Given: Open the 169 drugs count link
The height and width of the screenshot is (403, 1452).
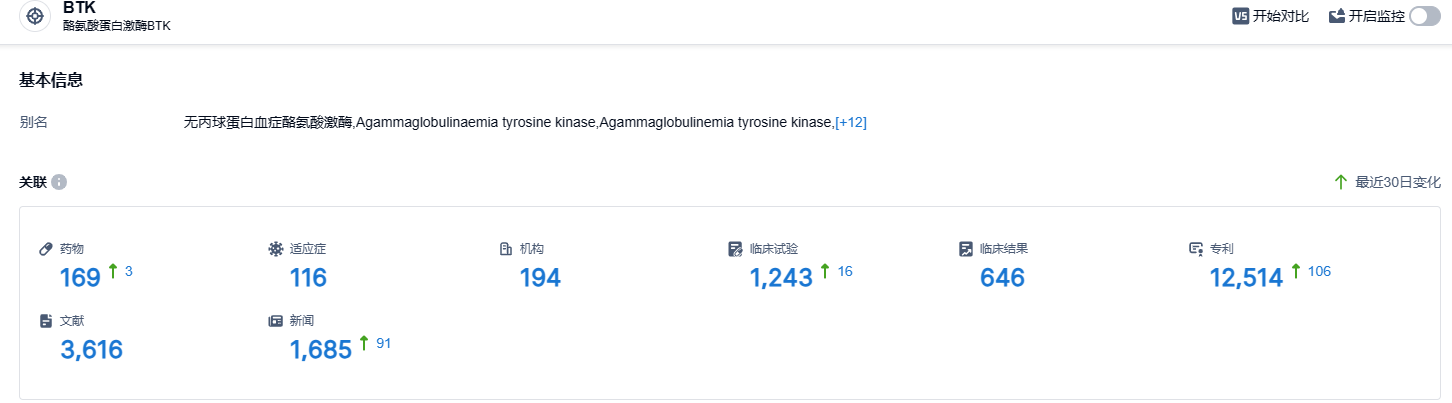Looking at the screenshot, I should coord(80,278).
